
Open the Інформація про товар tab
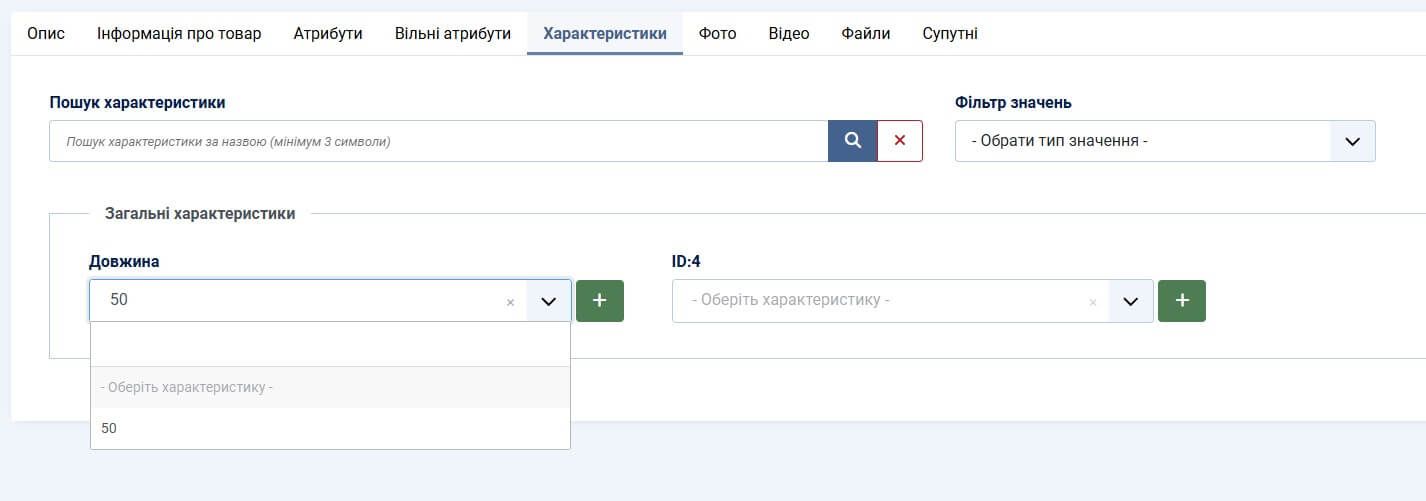tap(179, 33)
